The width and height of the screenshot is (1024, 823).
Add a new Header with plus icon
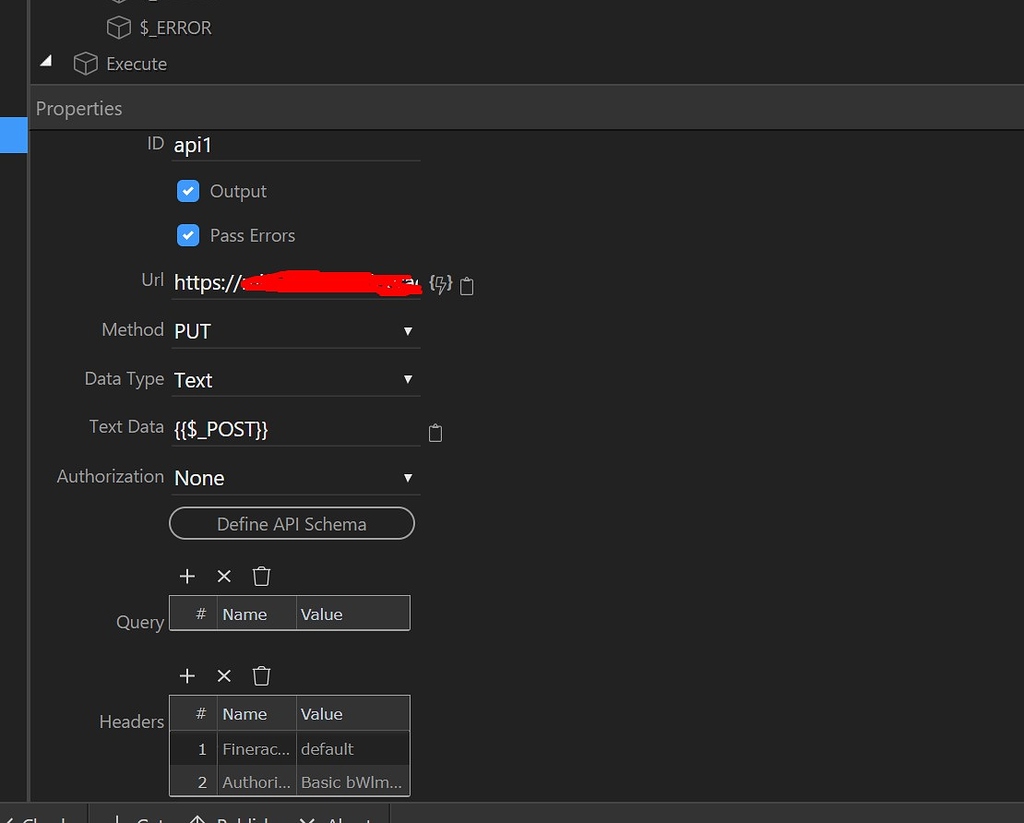click(187, 675)
